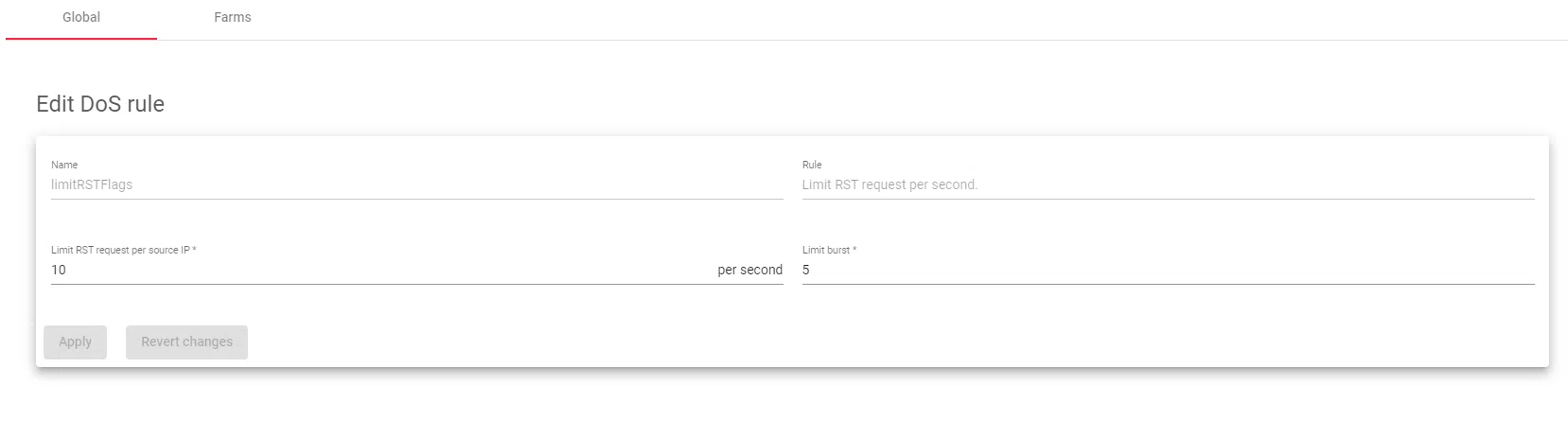Focus the Limit burst field showing 5
This screenshot has width=1568, height=438.
coord(1164,270)
